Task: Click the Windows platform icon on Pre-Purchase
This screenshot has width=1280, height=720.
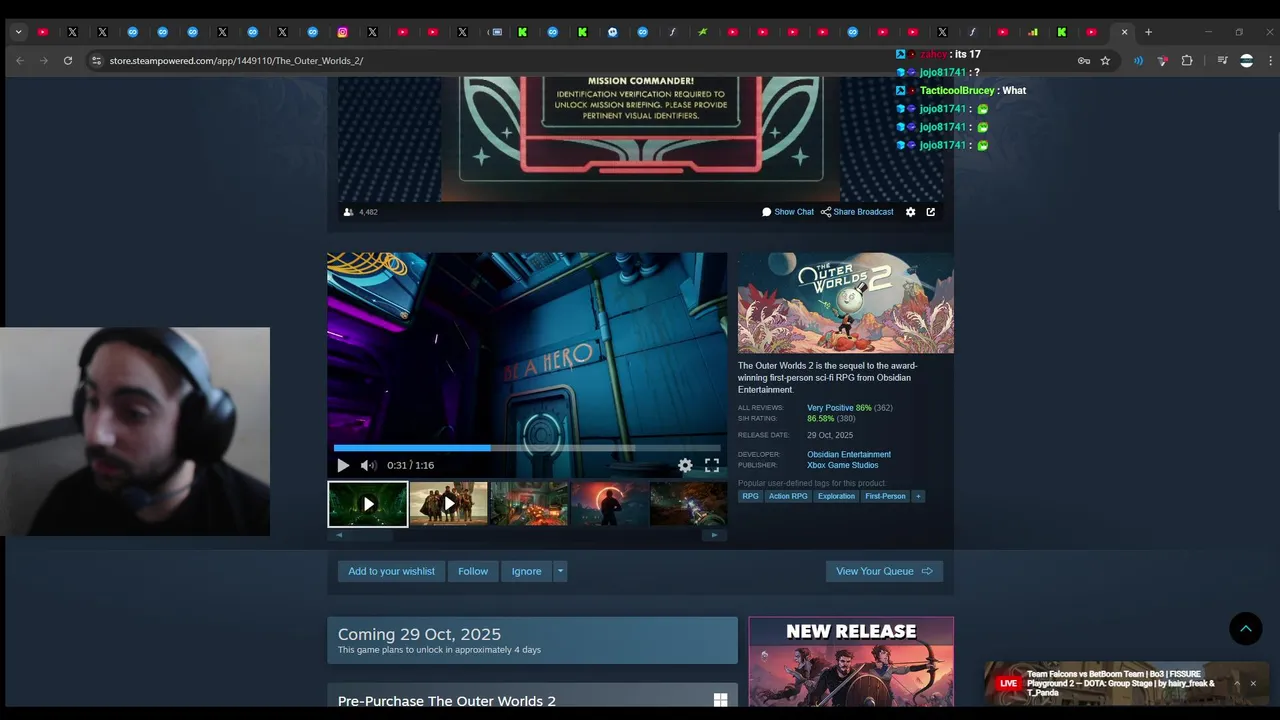Action: click(720, 700)
